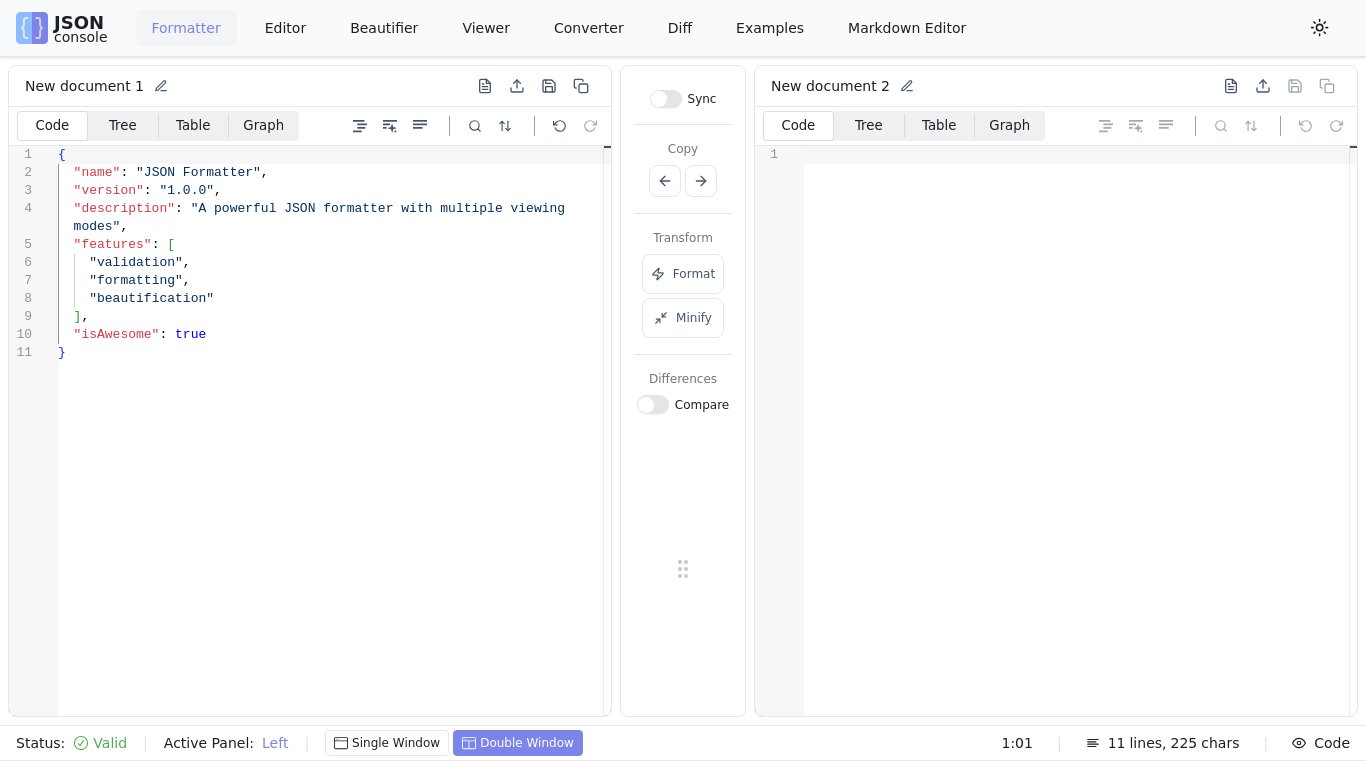Click new file icon in New document 2 header
1366x768 pixels.
point(1231,86)
